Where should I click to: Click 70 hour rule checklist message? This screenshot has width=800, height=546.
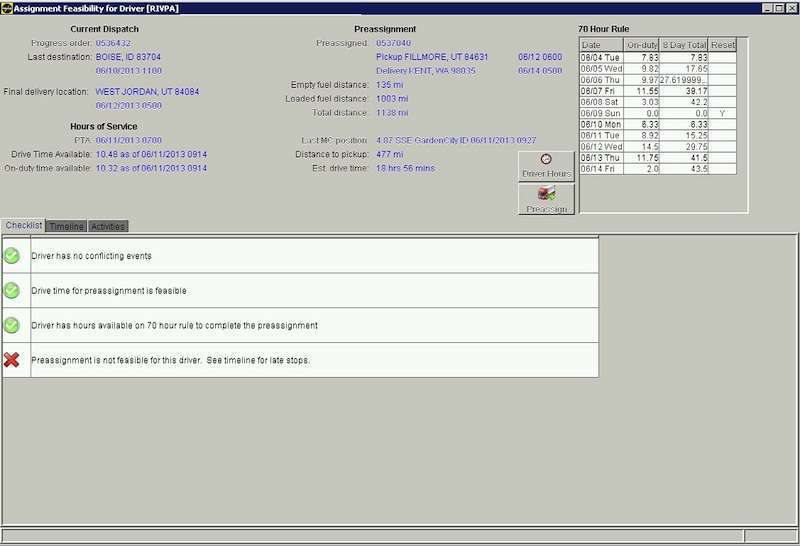[x=174, y=326]
